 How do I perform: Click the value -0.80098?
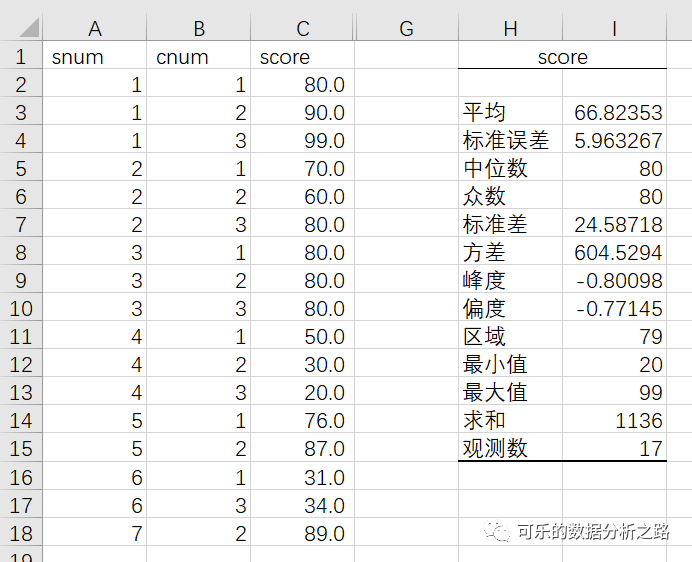coord(614,280)
